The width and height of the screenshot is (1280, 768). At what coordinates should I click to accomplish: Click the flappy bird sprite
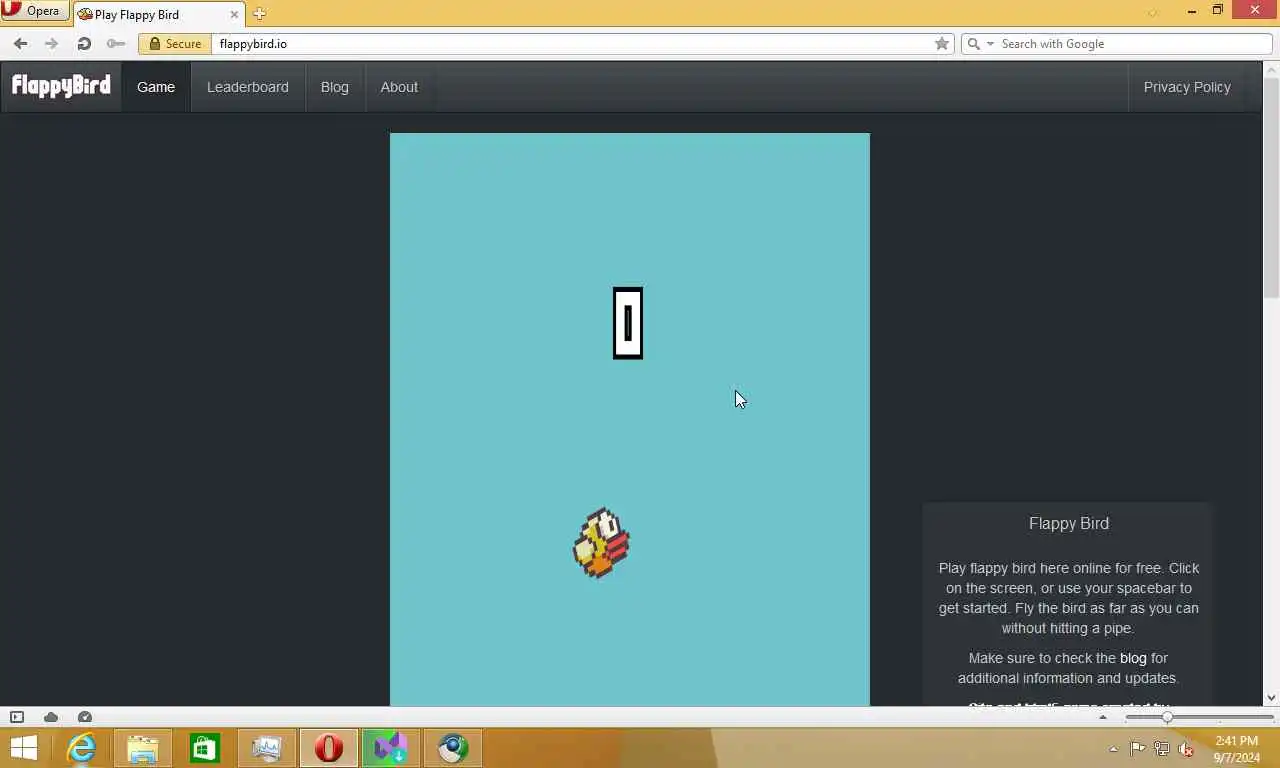pyautogui.click(x=601, y=543)
